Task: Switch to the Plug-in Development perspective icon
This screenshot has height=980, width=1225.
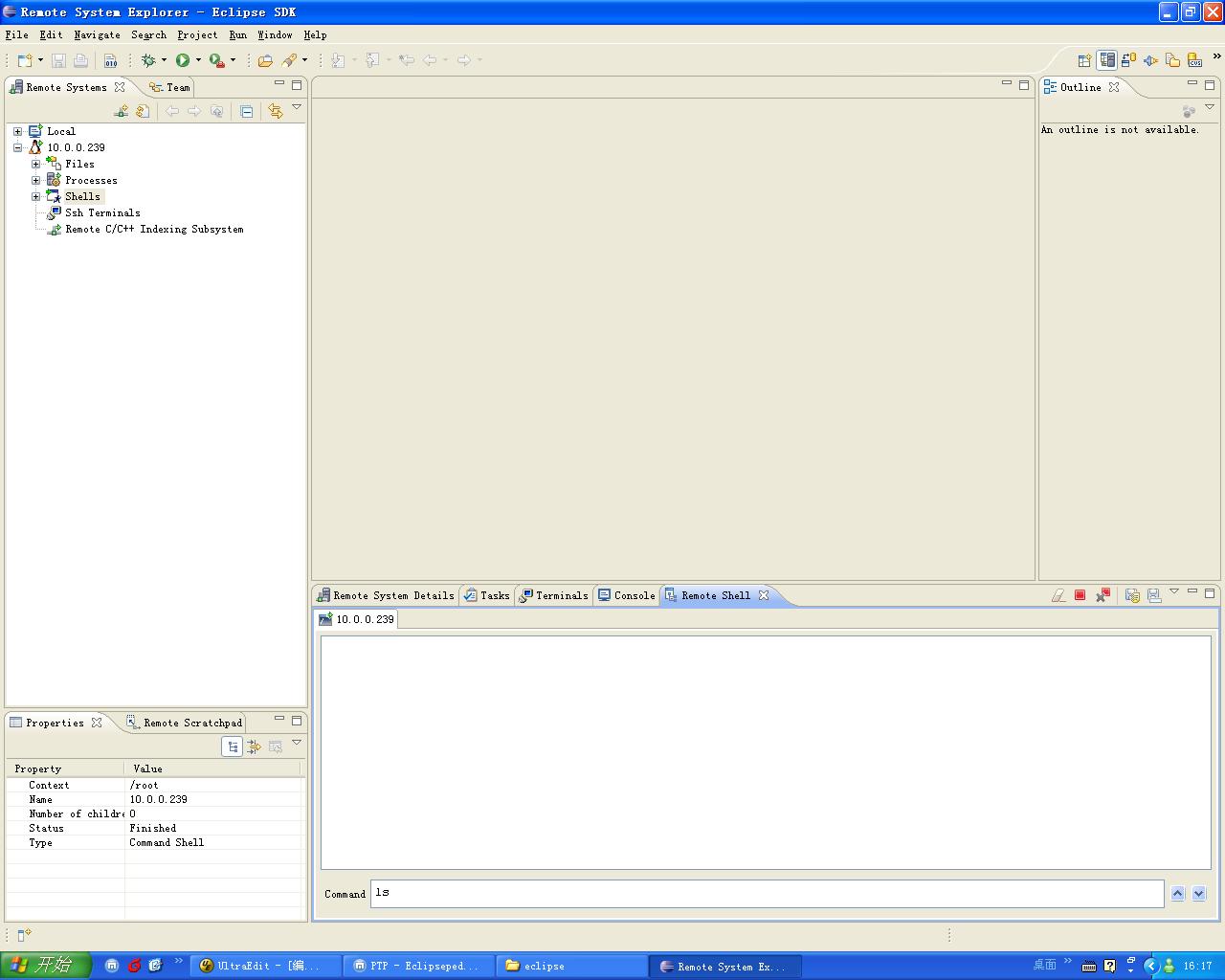Action: pos(1151,60)
